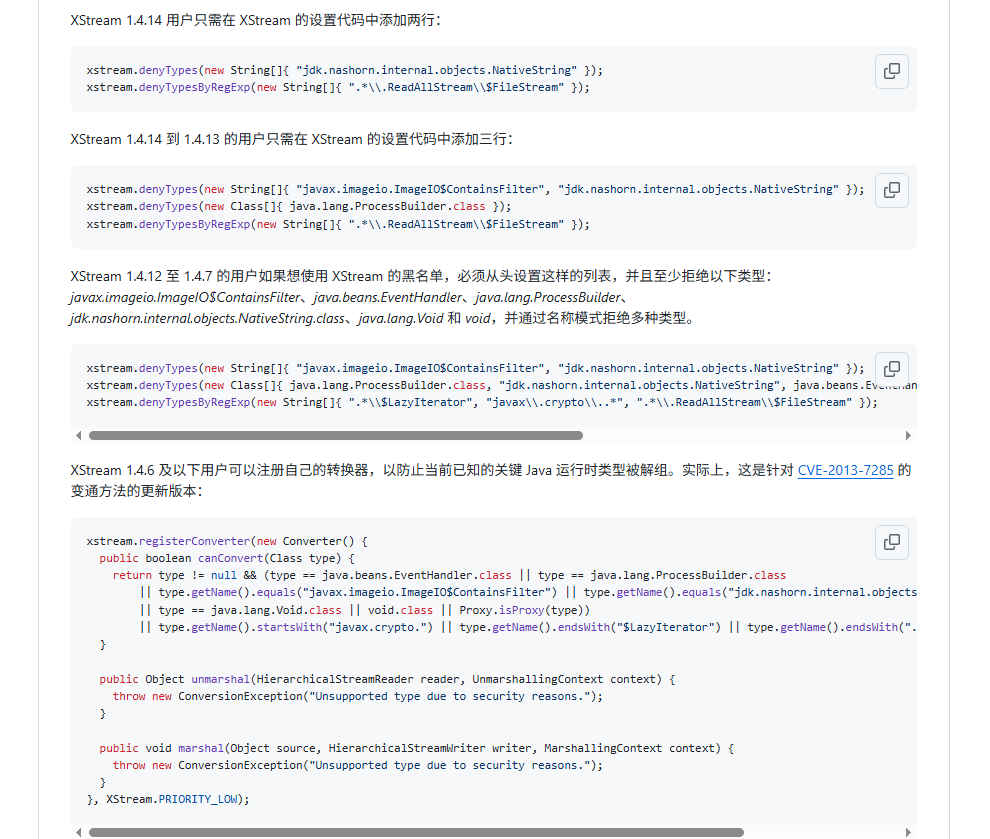Click the text 'XStream 1.4.6 及以下用户可以注册自己的转换器'
The height and width of the screenshot is (839, 990).
(219, 470)
